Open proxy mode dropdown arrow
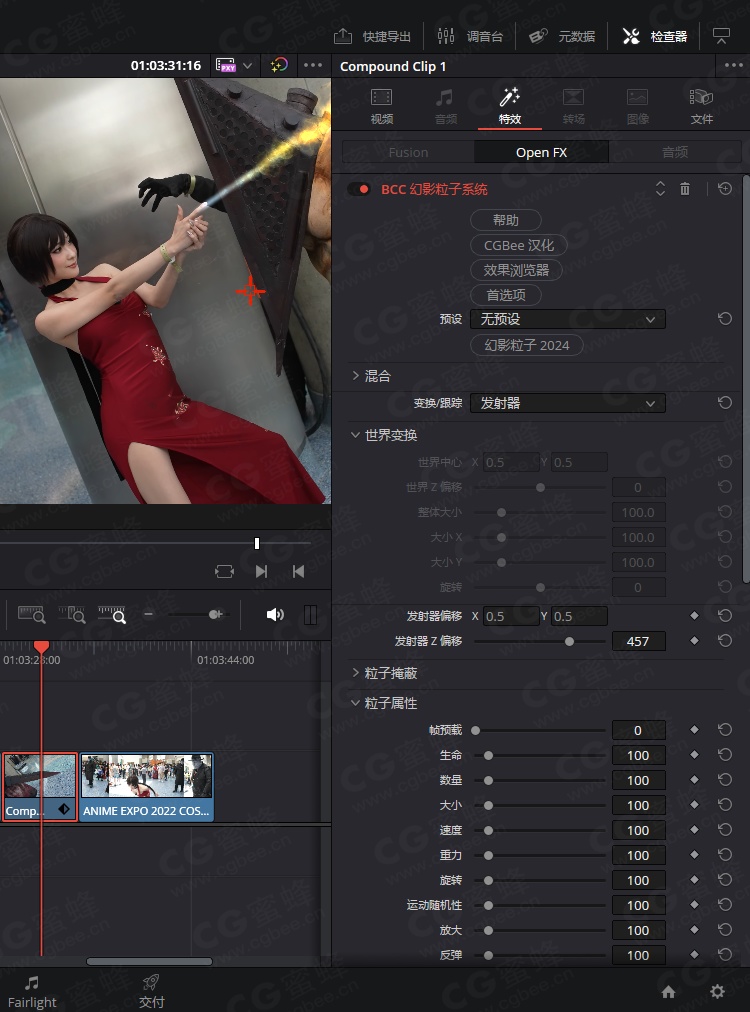Viewport: 750px width, 1012px height. (248, 66)
